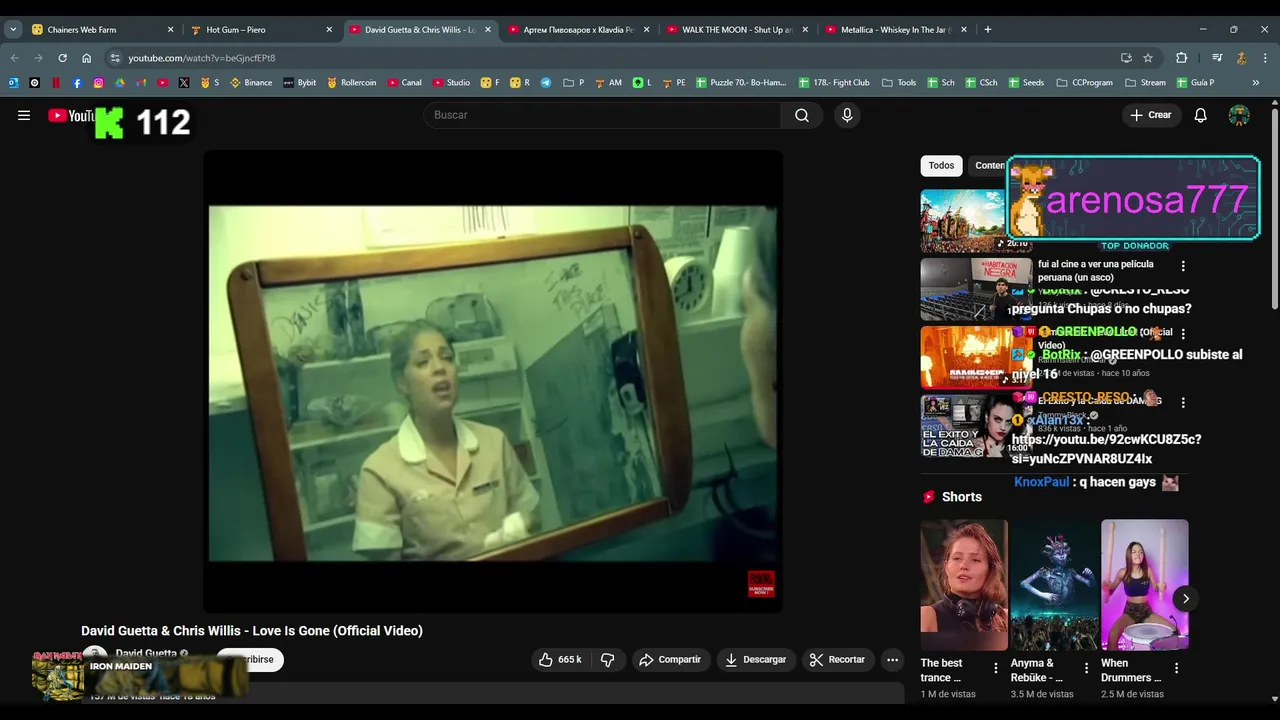Open the YouTube hamburger guide menu
The image size is (1280, 720).
coord(24,115)
